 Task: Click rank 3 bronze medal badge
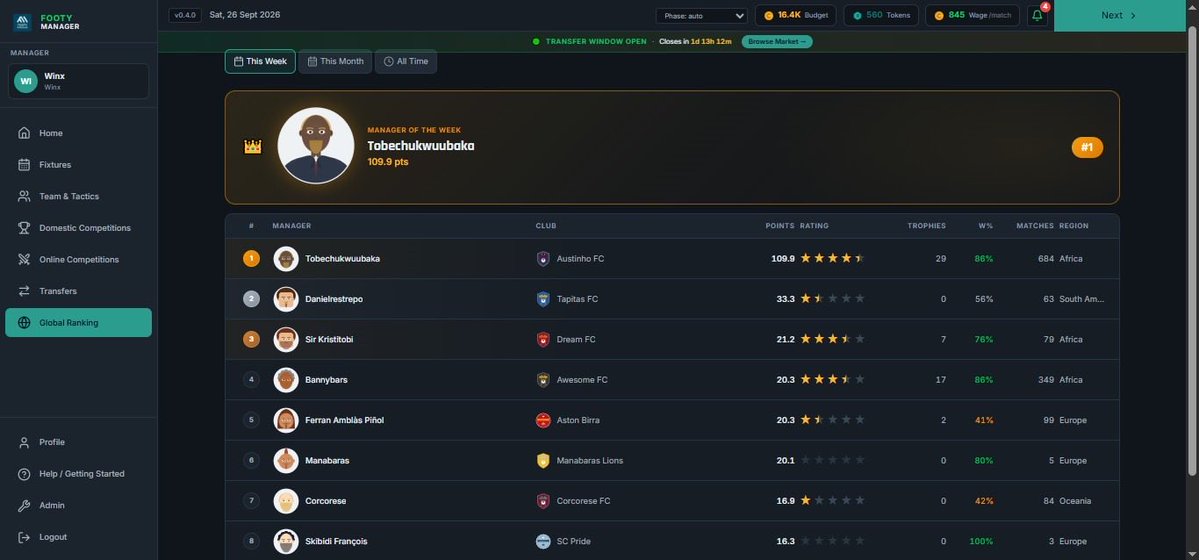coord(252,339)
